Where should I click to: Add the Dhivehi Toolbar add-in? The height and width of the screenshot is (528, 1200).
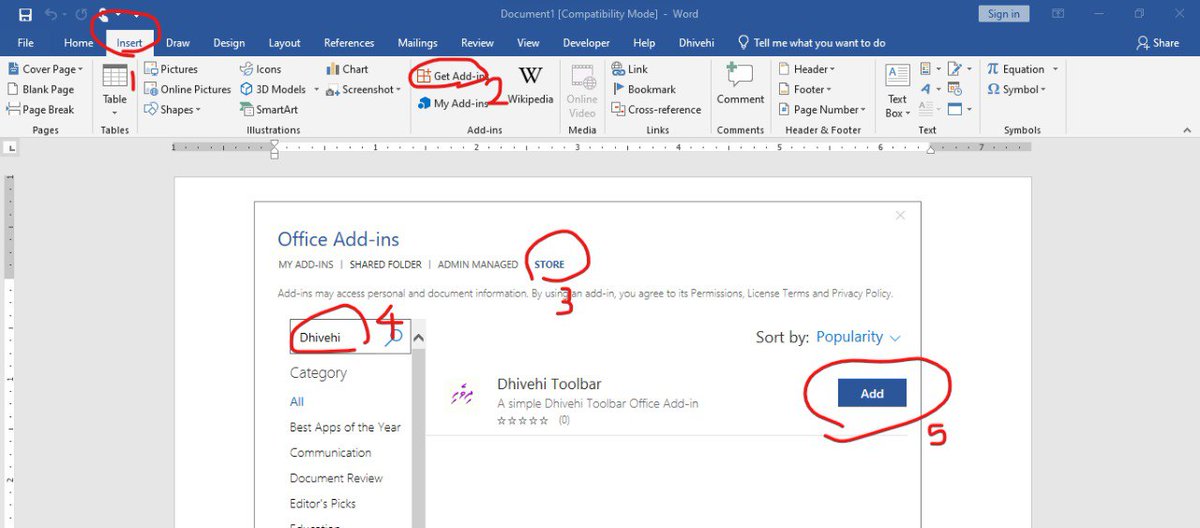[x=872, y=393]
